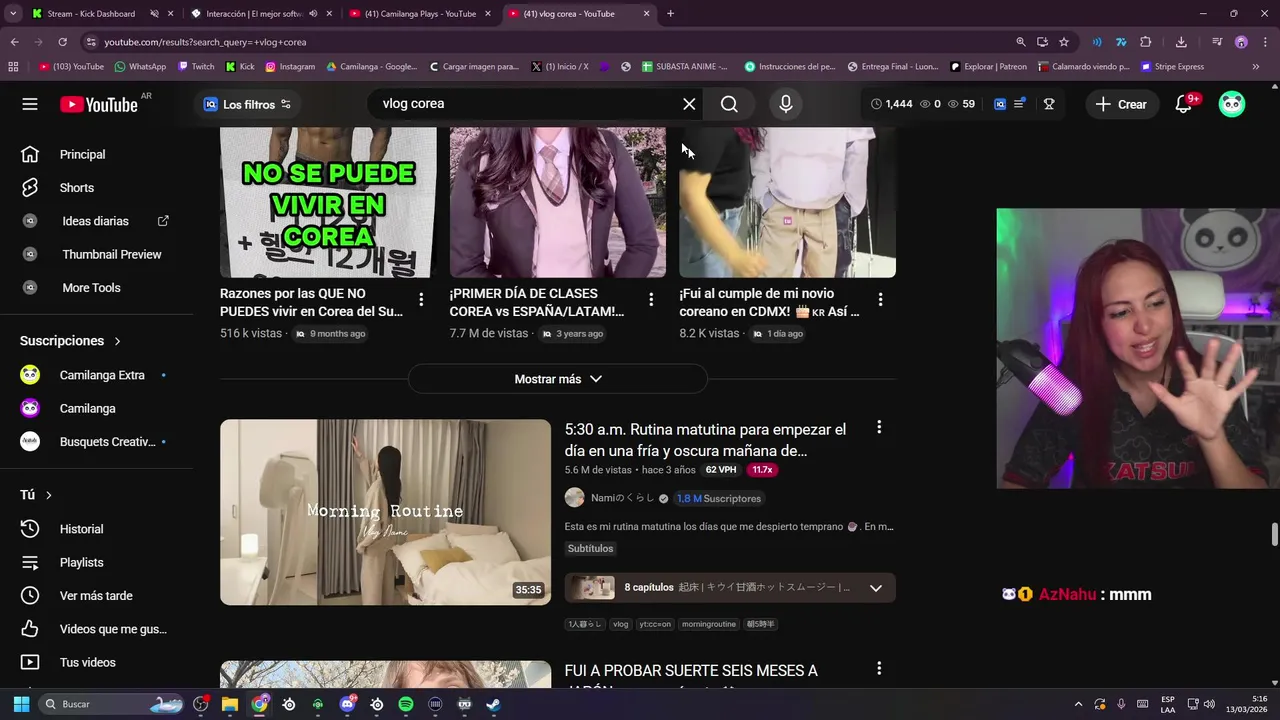
Task: Expand the Tú section
Action: click(x=36, y=495)
